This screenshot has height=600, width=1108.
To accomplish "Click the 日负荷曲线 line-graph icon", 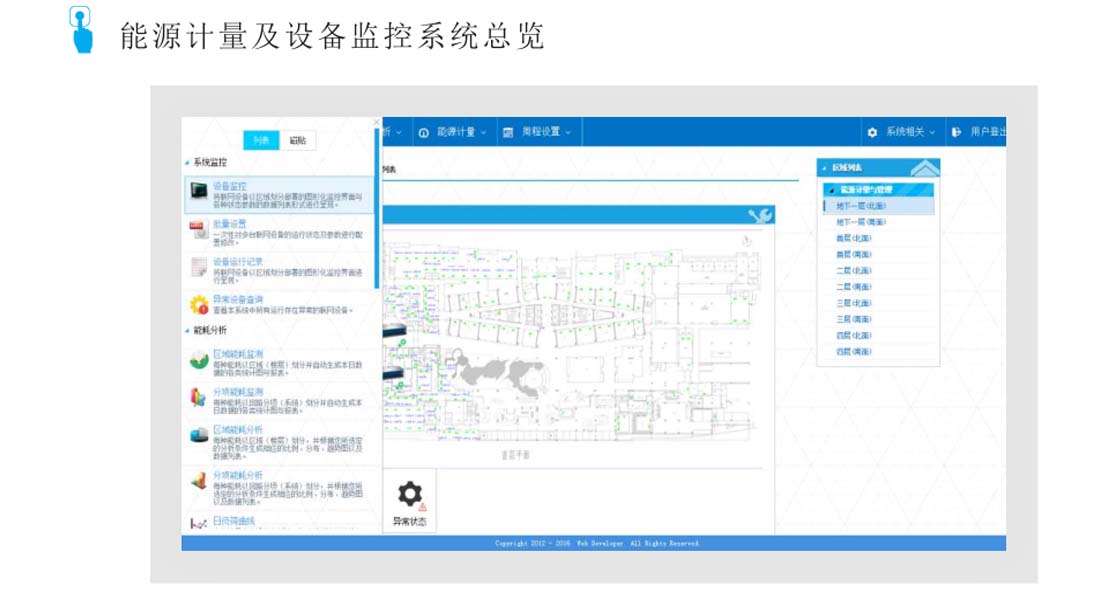I will pos(199,524).
